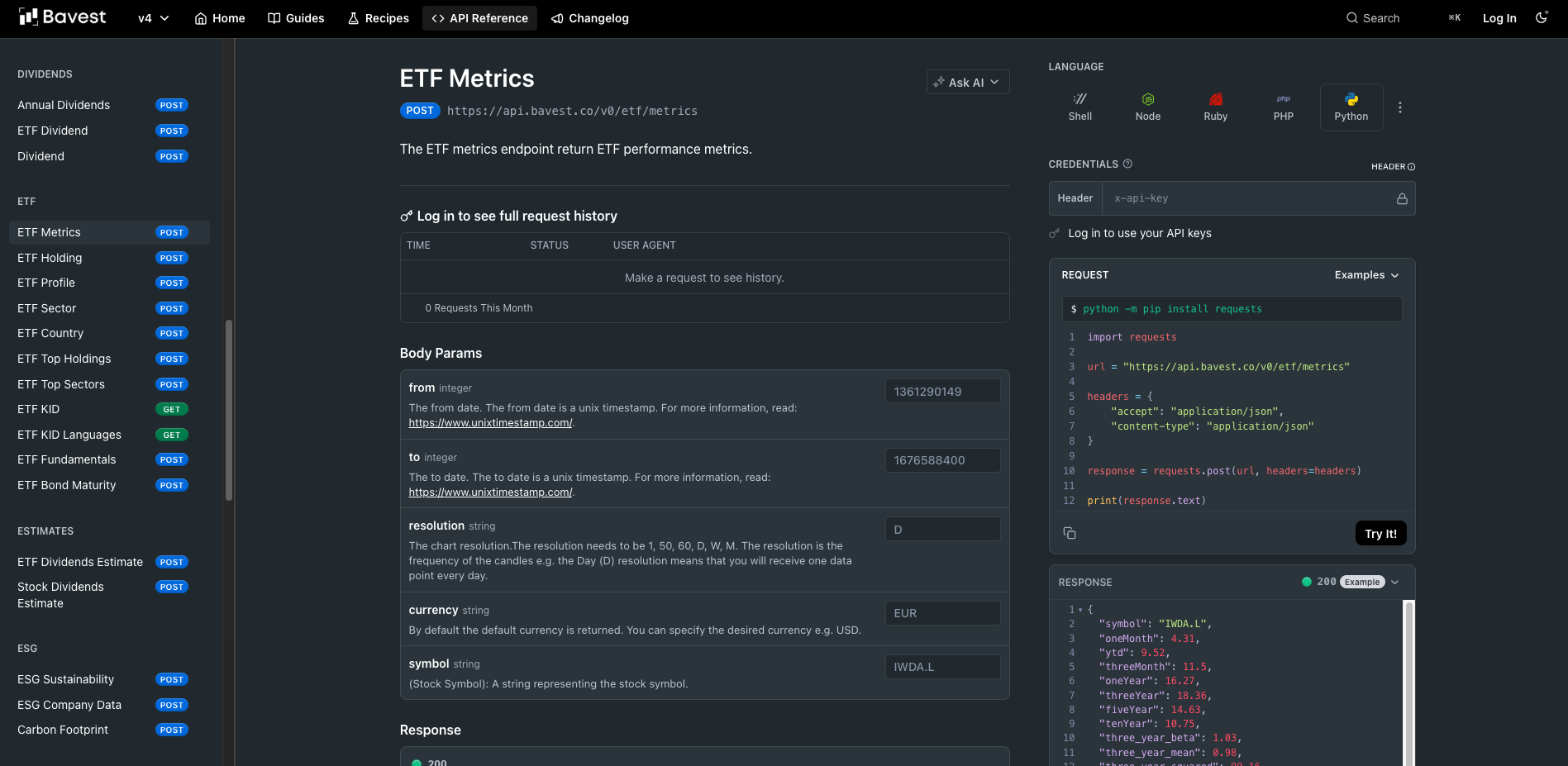Viewport: 1568px width, 766px height.
Task: Click the Credentials help icon
Action: (1127, 164)
